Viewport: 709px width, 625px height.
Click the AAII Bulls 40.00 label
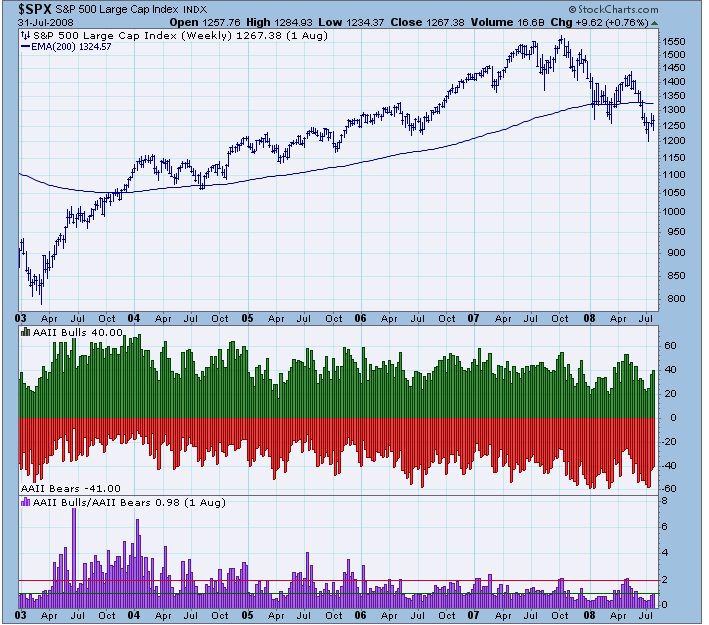[x=78, y=332]
